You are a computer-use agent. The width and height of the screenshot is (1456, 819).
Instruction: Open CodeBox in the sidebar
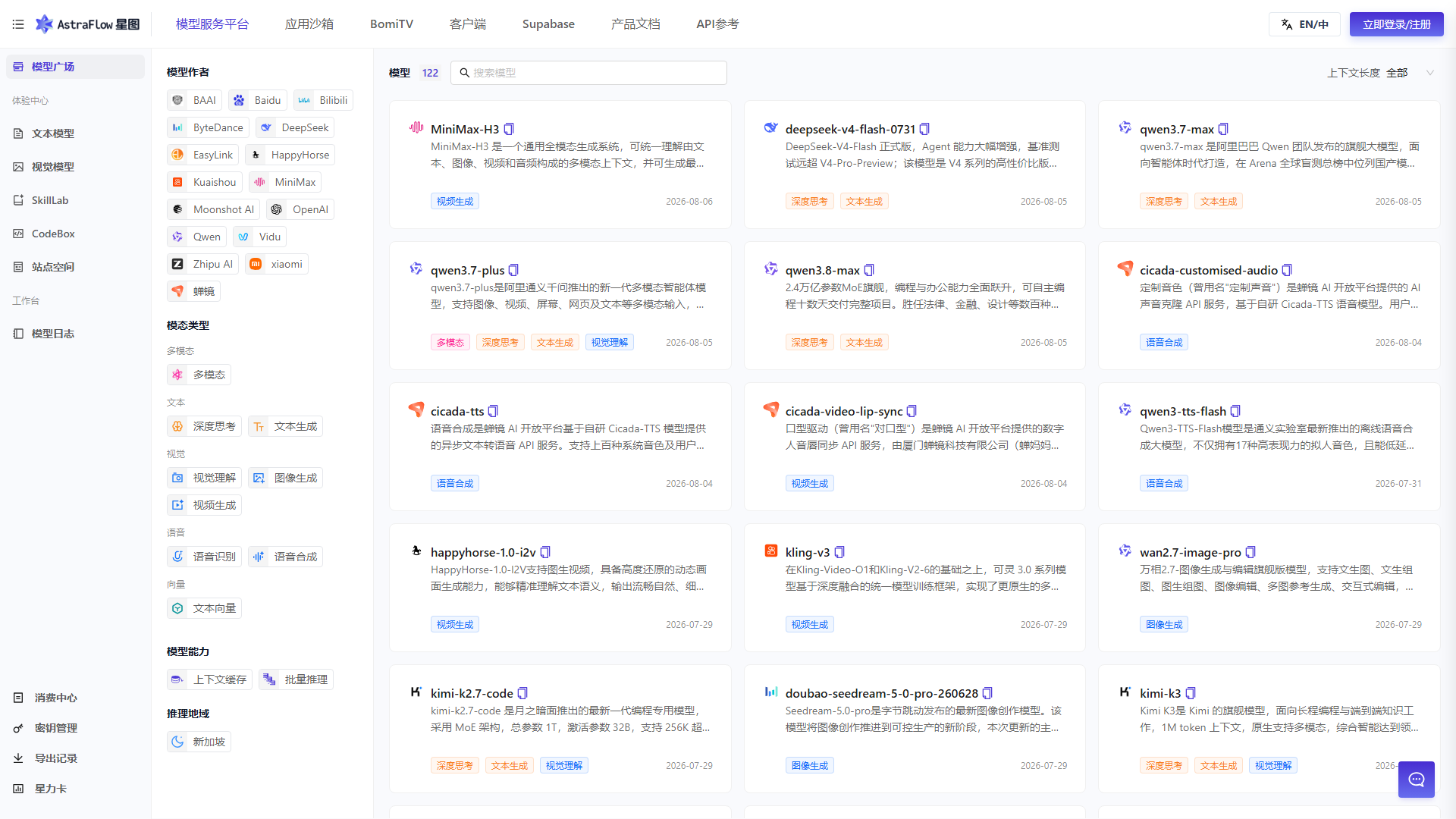coord(75,234)
